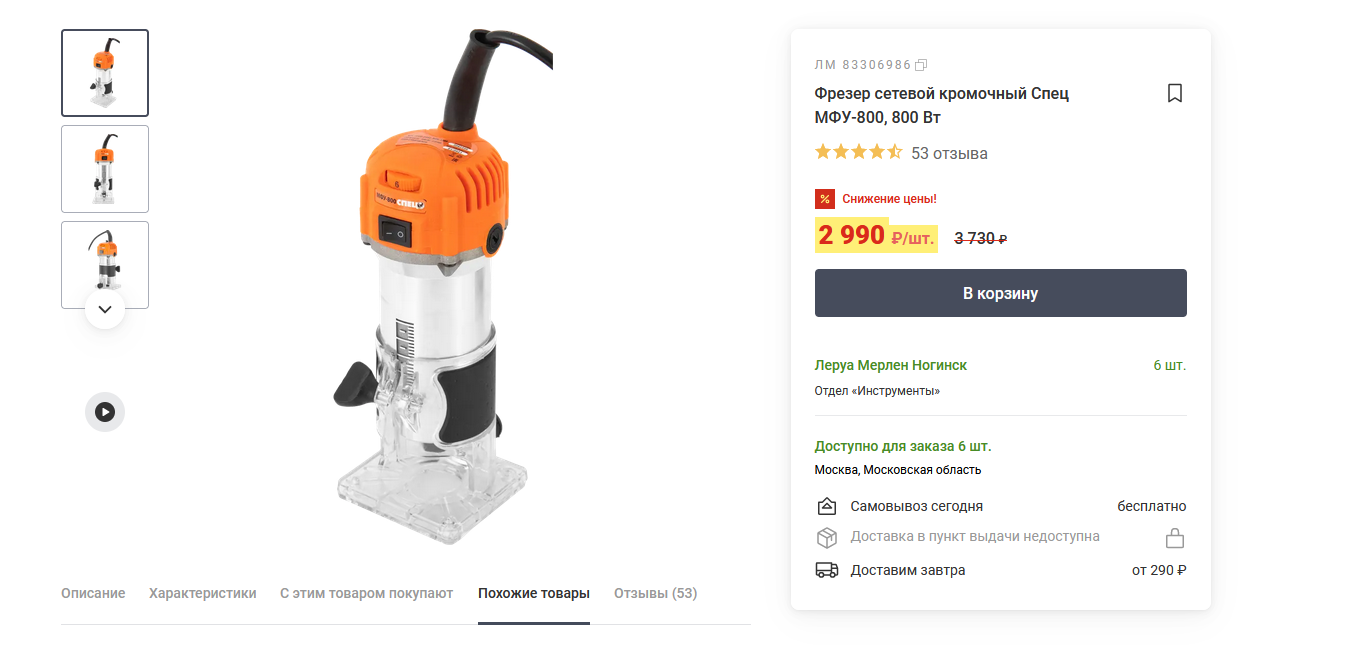Select the first product thumbnail

(105, 73)
